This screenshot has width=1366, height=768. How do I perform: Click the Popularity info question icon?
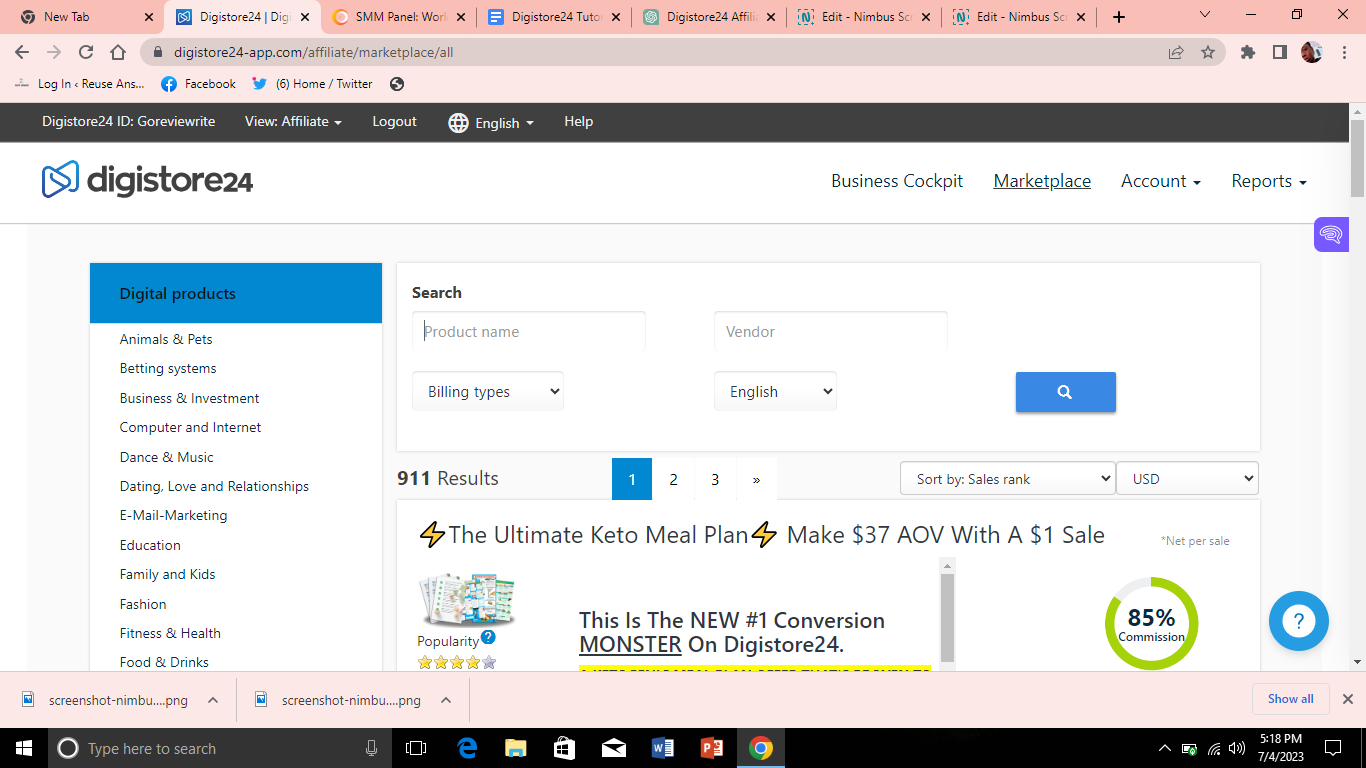coord(488,637)
